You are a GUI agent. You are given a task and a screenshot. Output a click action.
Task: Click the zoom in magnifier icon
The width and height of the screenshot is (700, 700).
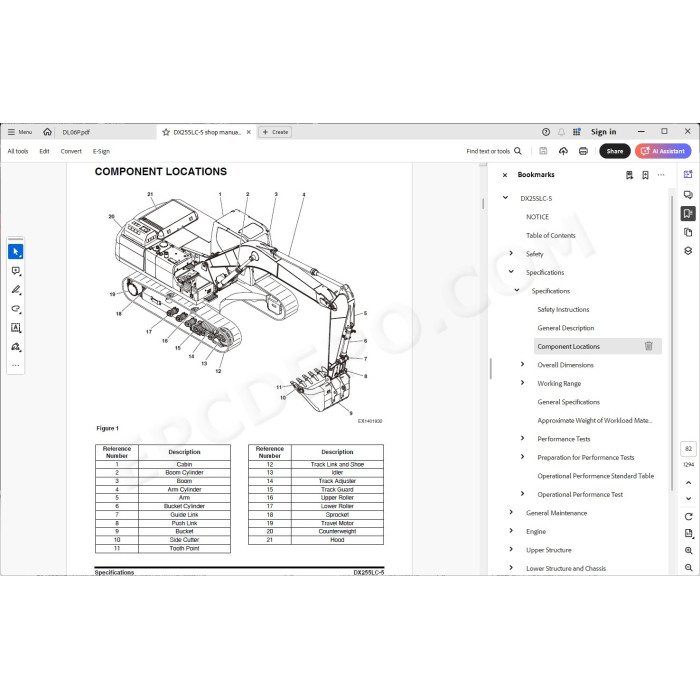[x=688, y=550]
